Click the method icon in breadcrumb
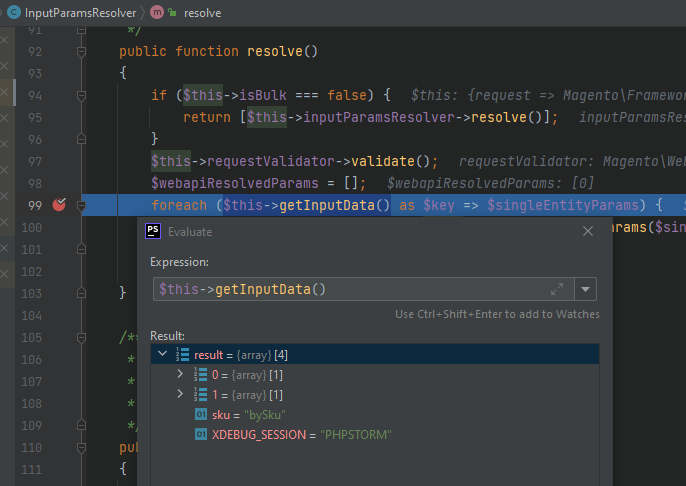 click(x=157, y=13)
